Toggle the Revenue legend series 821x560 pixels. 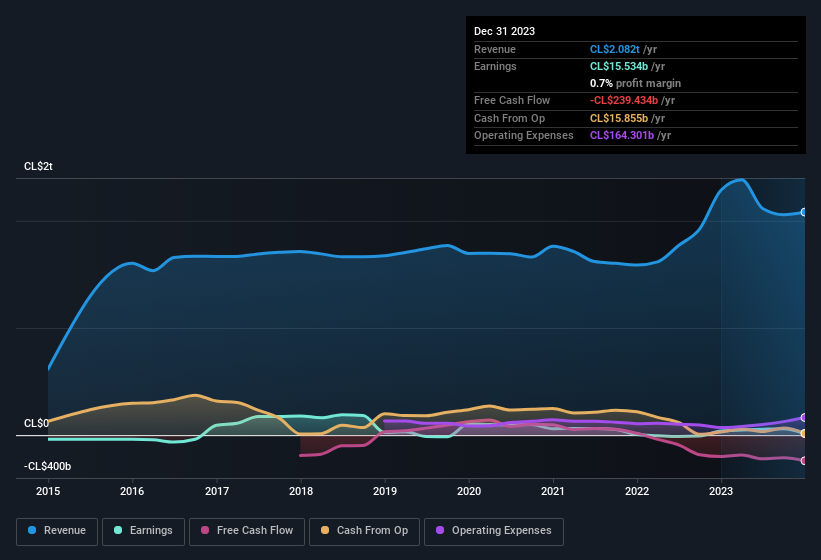point(57,531)
